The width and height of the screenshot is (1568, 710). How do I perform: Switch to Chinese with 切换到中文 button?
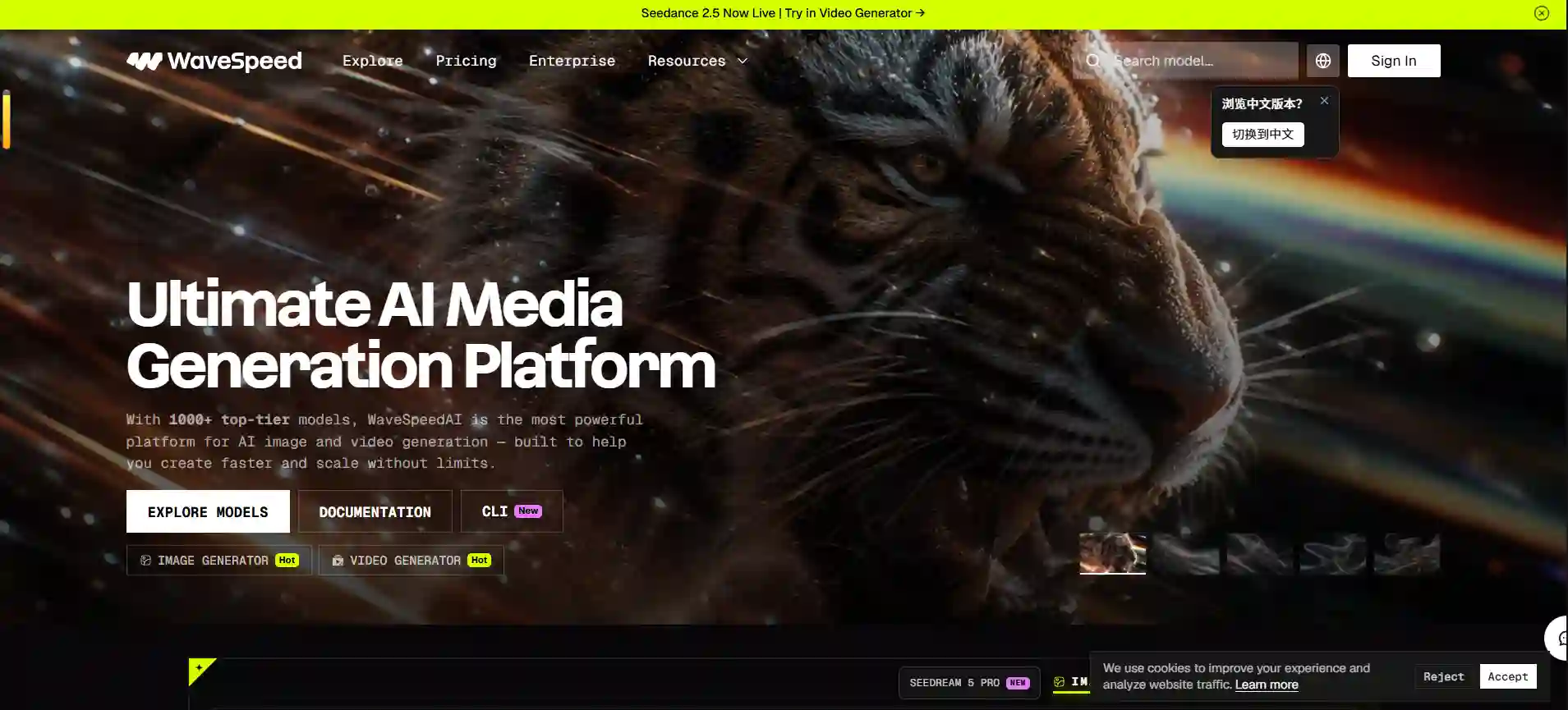[x=1262, y=135]
